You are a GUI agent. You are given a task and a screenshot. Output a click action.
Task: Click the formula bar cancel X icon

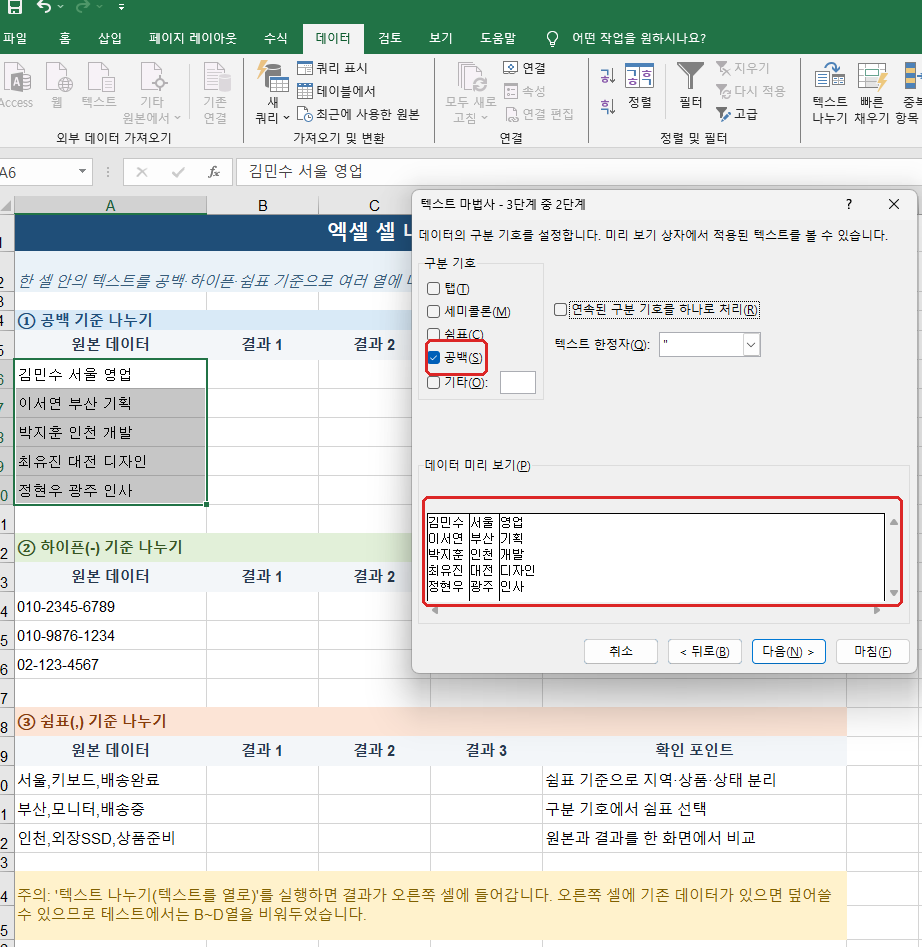[142, 173]
